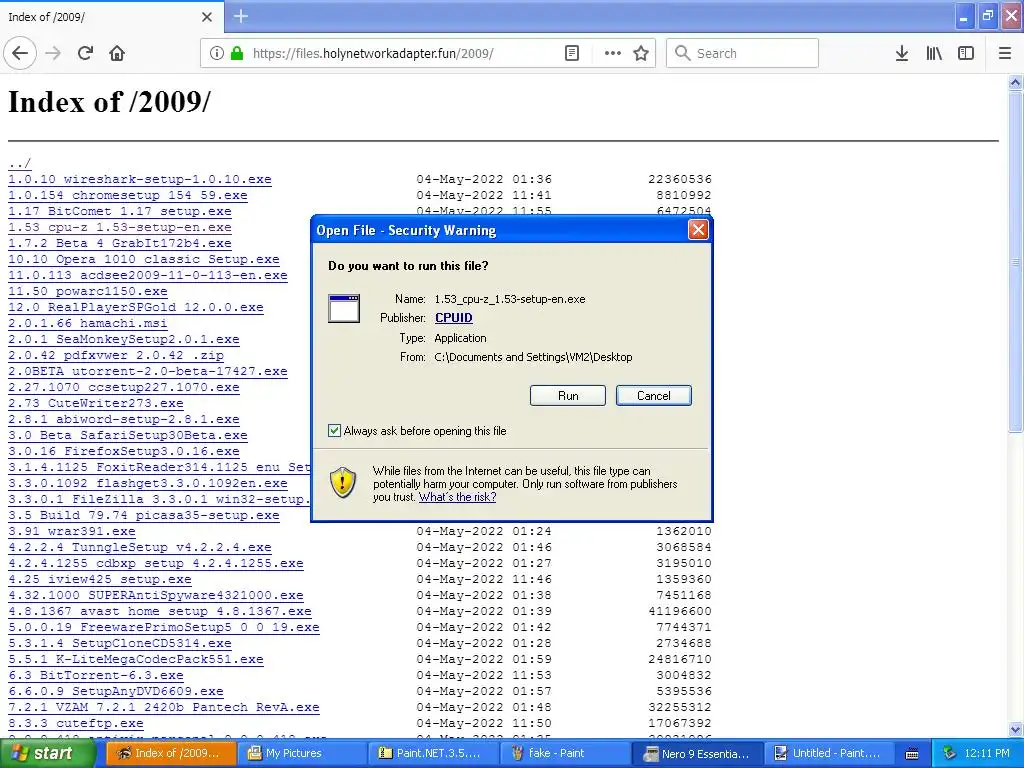Screen dimensions: 1024x768
Task: Click the browser address bar URL
Action: pyautogui.click(x=373, y=54)
